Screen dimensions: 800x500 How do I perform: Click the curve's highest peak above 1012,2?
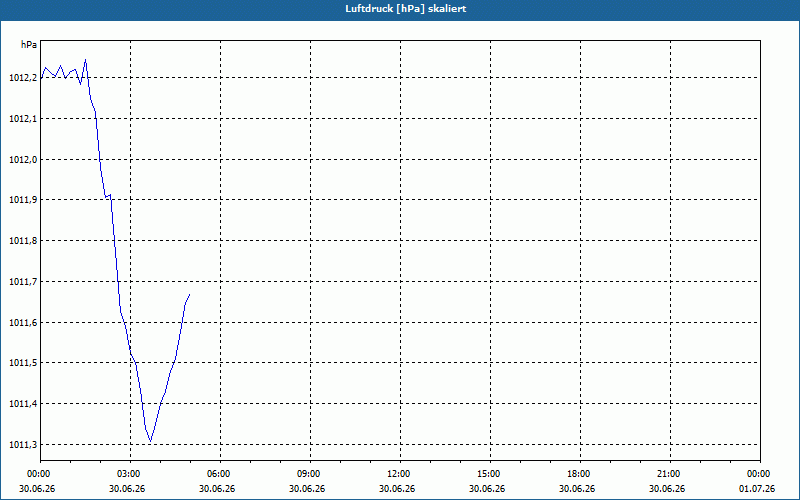click(85, 59)
